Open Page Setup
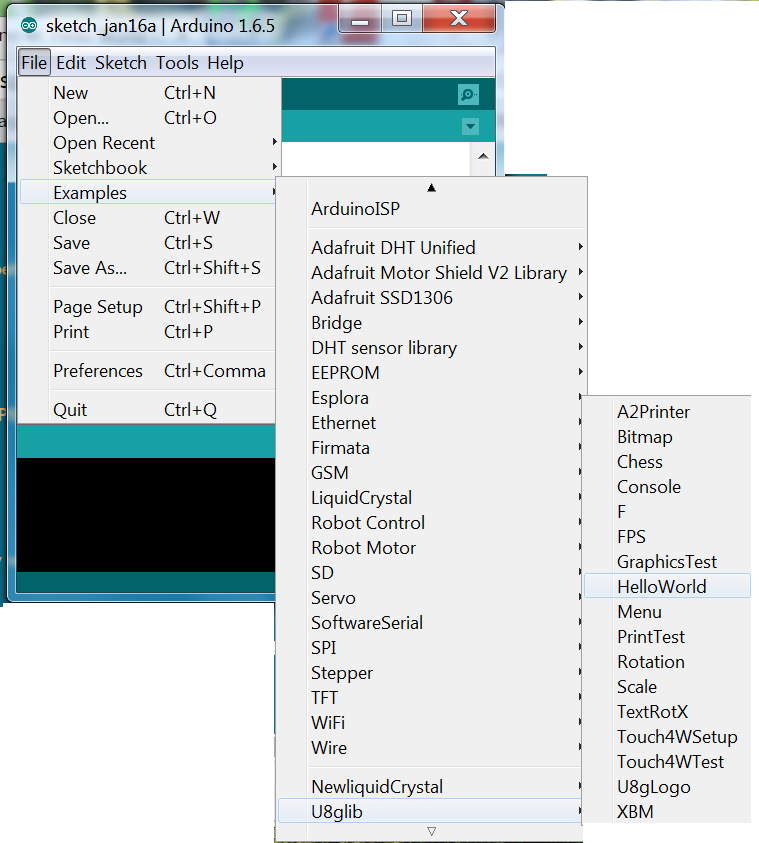The height and width of the screenshot is (843, 759). pos(149,306)
